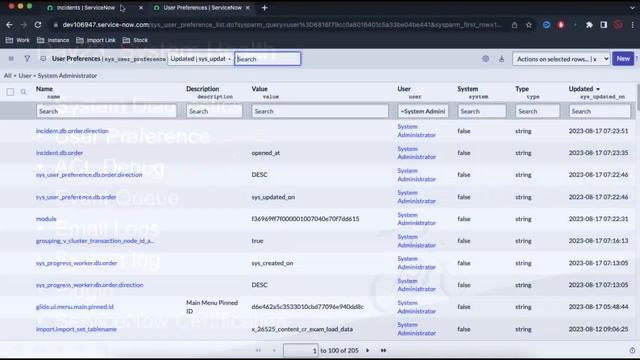Bookmark this page with star icon
Viewport: 640px width, 360px height.
(529, 25)
